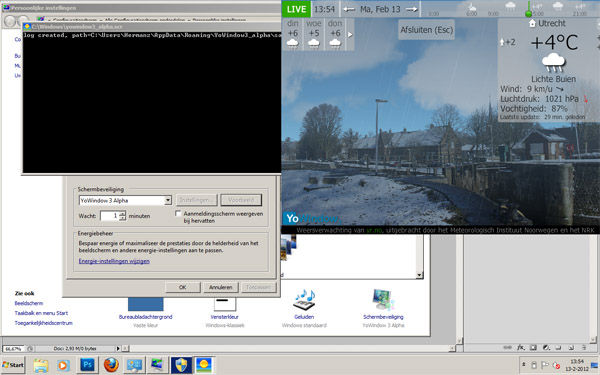Go to previous day with left arrow
This screenshot has height=375, width=600.
click(x=349, y=9)
